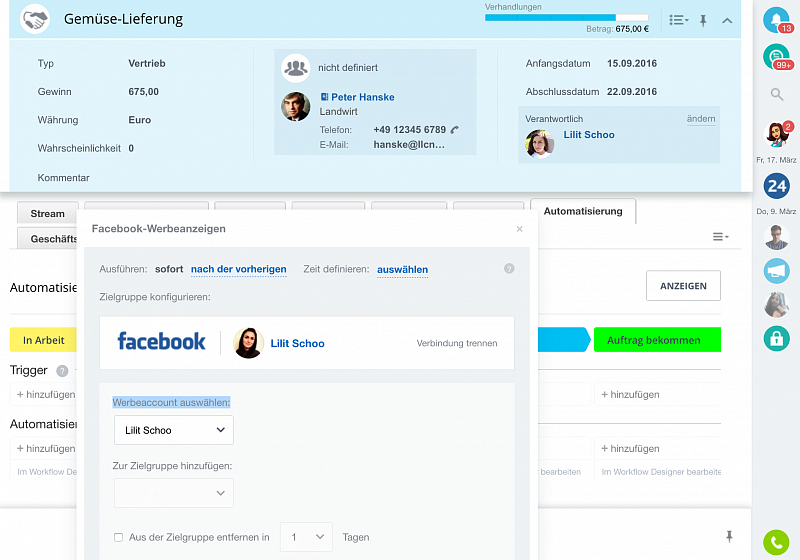Add trigger under In Arbeit stage
Image resolution: width=800 pixels, height=560 pixels.
point(46,395)
